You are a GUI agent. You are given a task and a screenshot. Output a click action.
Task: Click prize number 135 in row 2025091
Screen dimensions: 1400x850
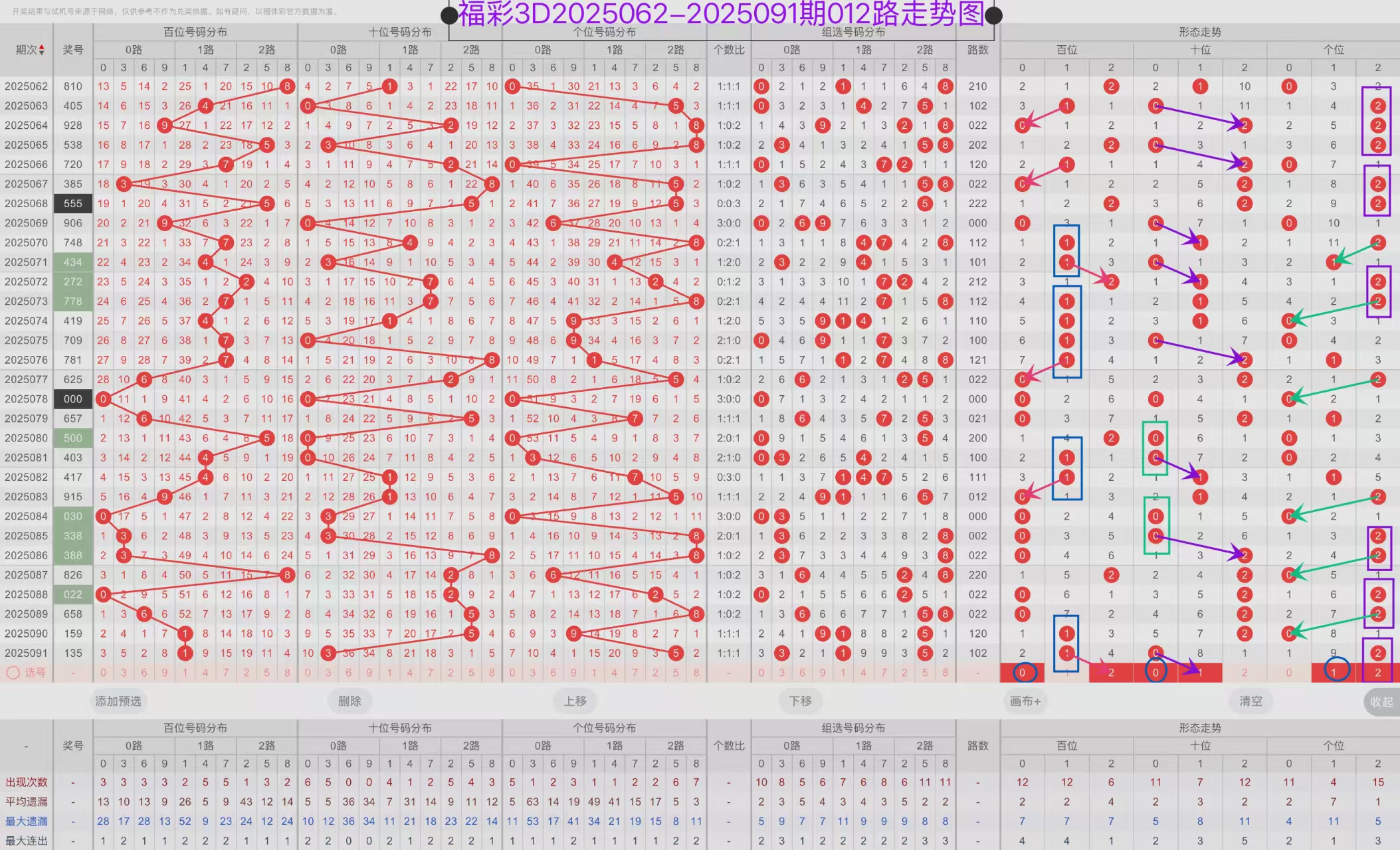click(x=73, y=653)
